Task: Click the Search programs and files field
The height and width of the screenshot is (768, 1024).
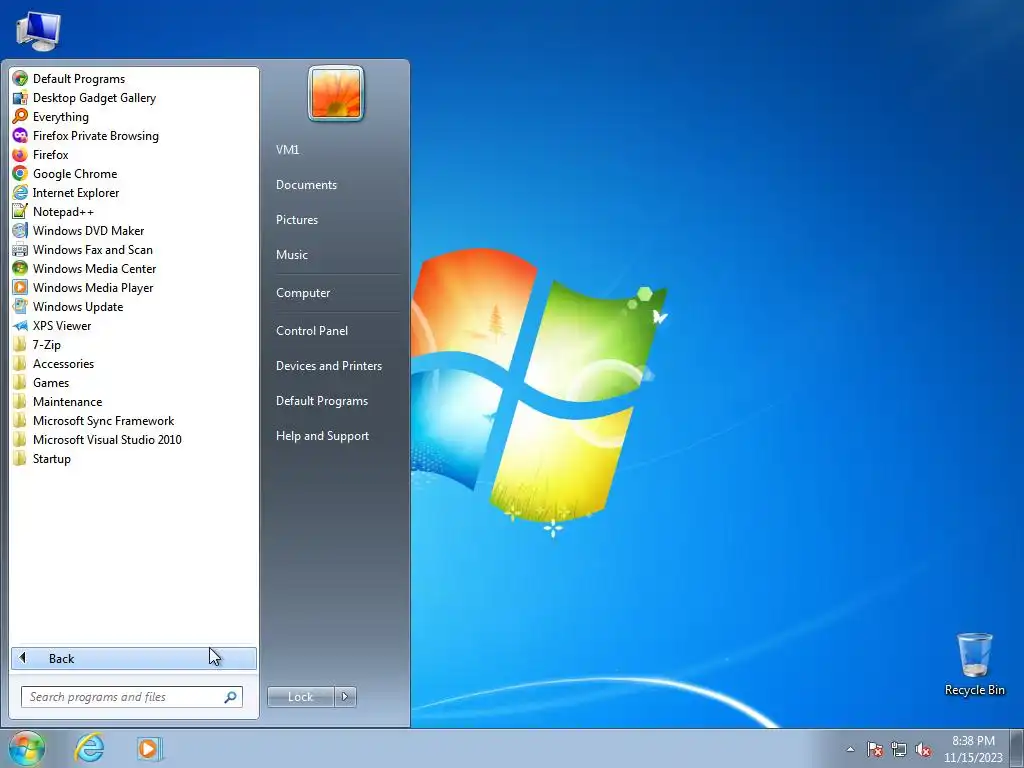Action: point(132,697)
